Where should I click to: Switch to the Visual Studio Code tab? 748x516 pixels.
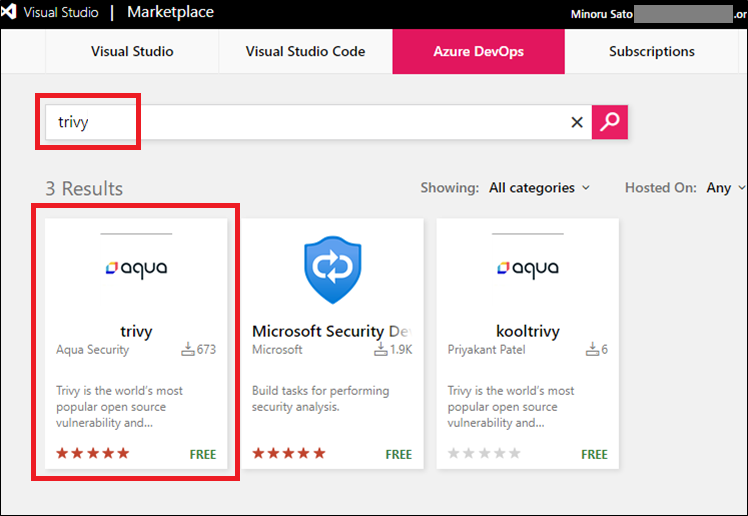coord(305,52)
